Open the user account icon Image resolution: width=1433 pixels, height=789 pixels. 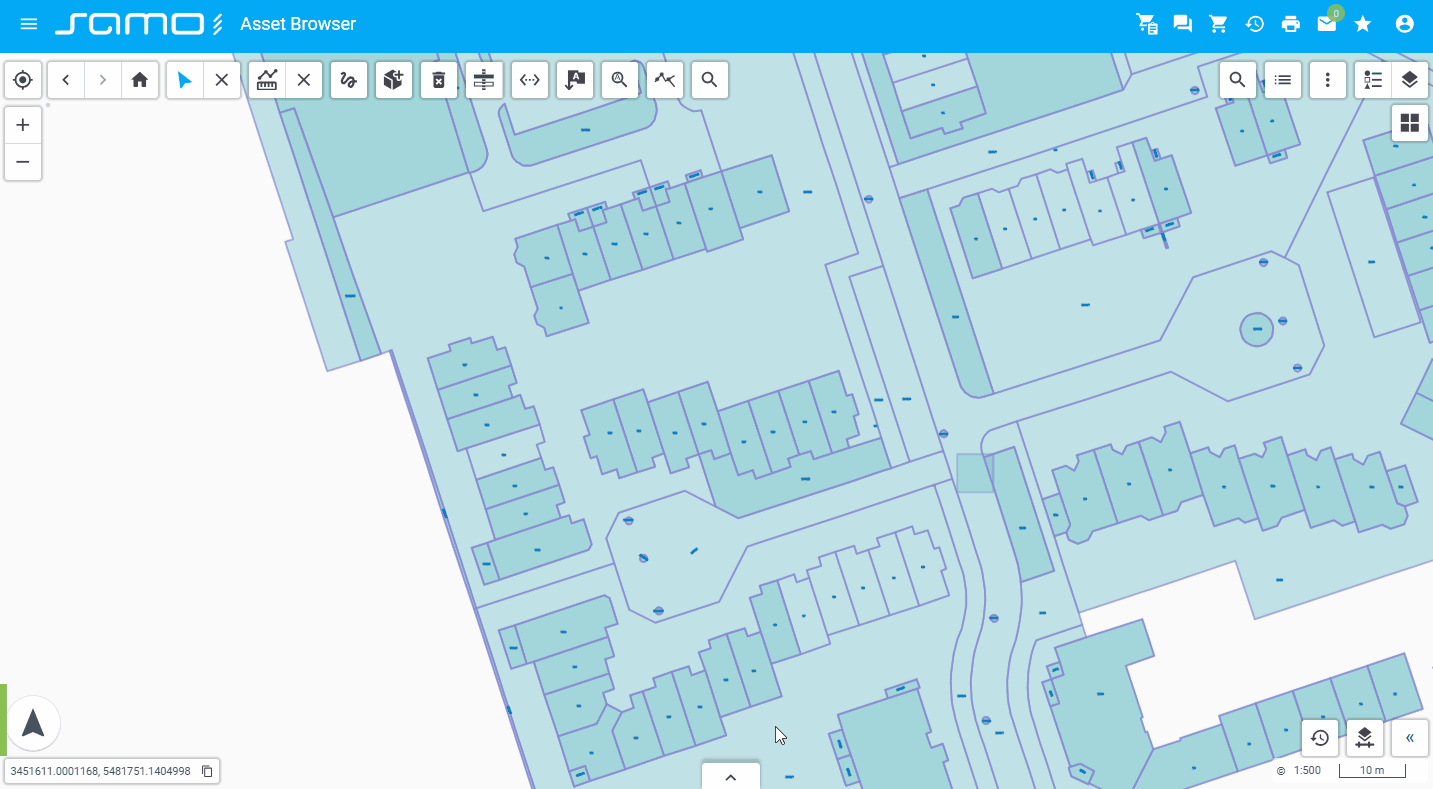[x=1405, y=24]
